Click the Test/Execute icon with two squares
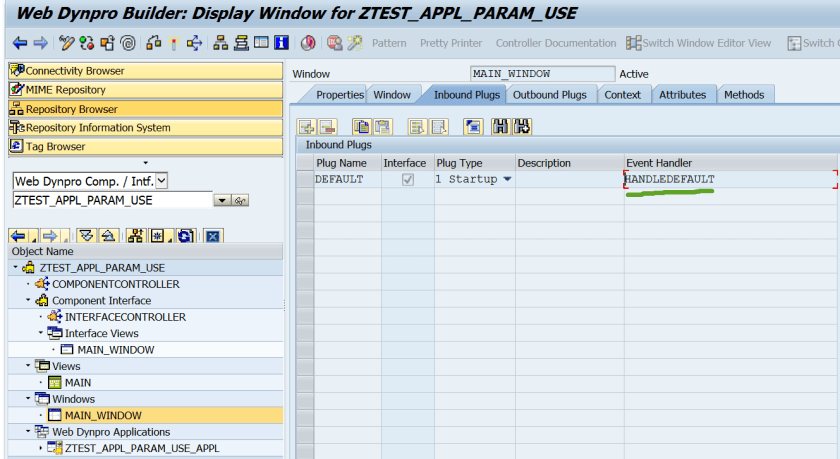Viewport: 840px width, 459px height. pos(154,43)
